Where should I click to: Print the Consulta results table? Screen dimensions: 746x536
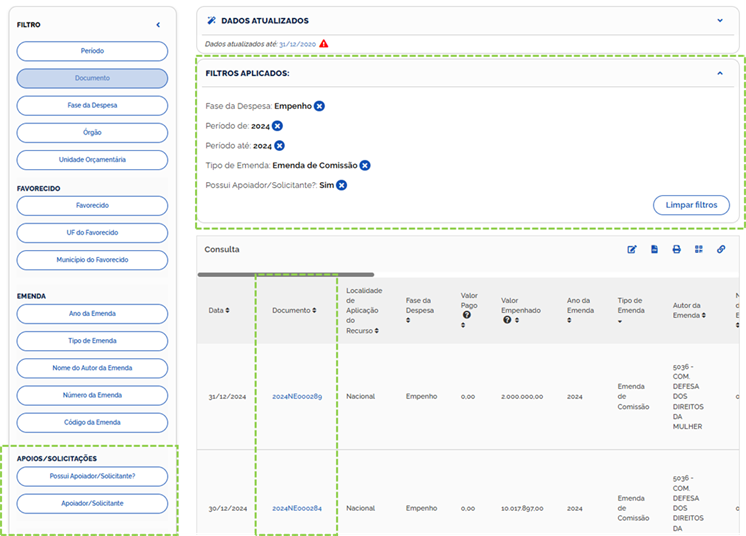click(676, 249)
